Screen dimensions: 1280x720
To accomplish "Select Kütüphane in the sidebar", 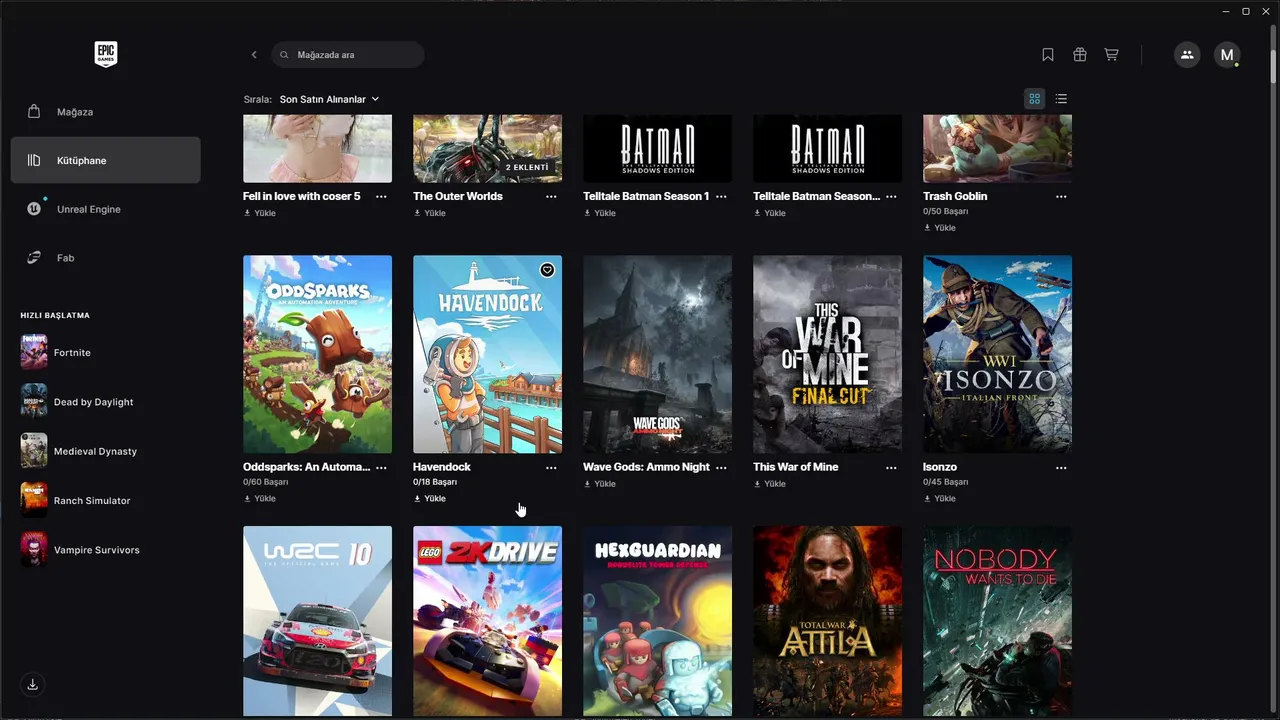I will pyautogui.click(x=106, y=160).
